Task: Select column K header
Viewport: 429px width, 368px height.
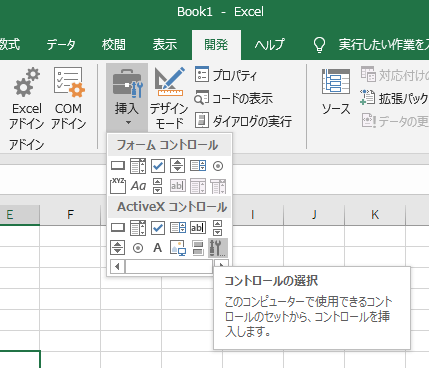Action: pyautogui.click(x=375, y=215)
